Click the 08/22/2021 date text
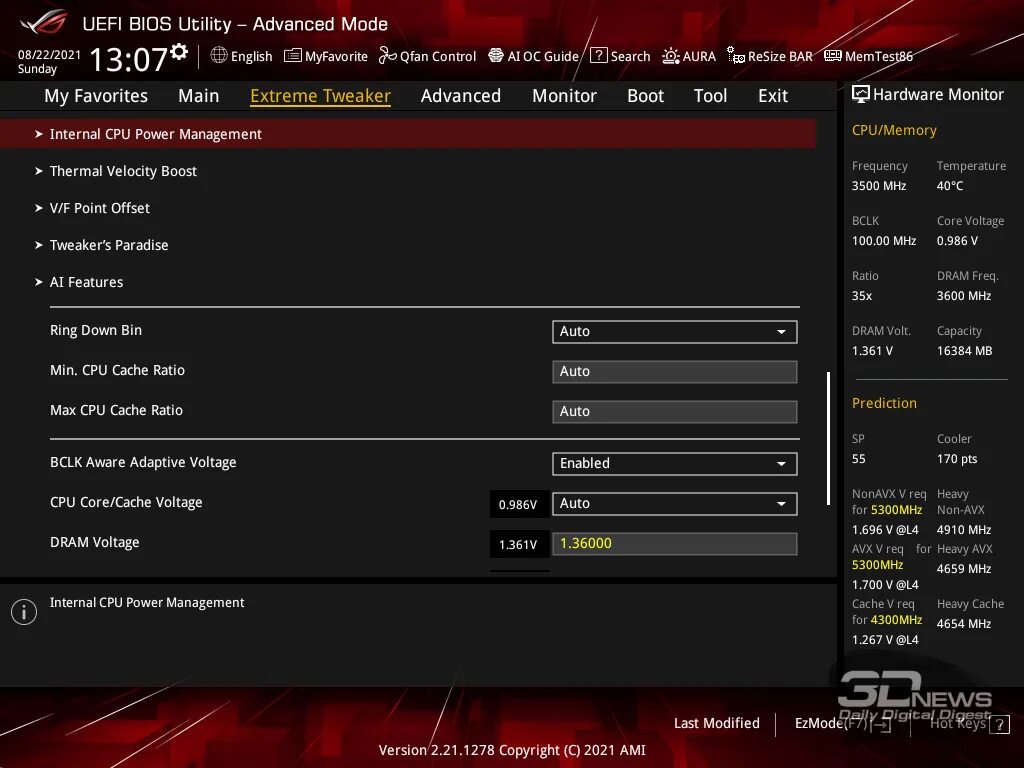1024x768 pixels. tap(49, 55)
